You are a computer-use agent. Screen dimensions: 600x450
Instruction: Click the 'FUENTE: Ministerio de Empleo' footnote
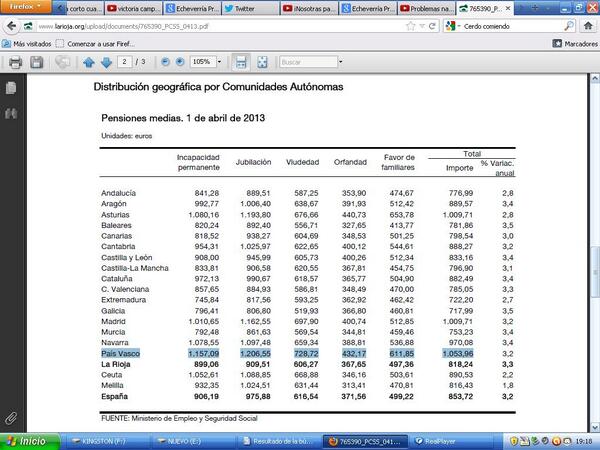(x=179, y=419)
